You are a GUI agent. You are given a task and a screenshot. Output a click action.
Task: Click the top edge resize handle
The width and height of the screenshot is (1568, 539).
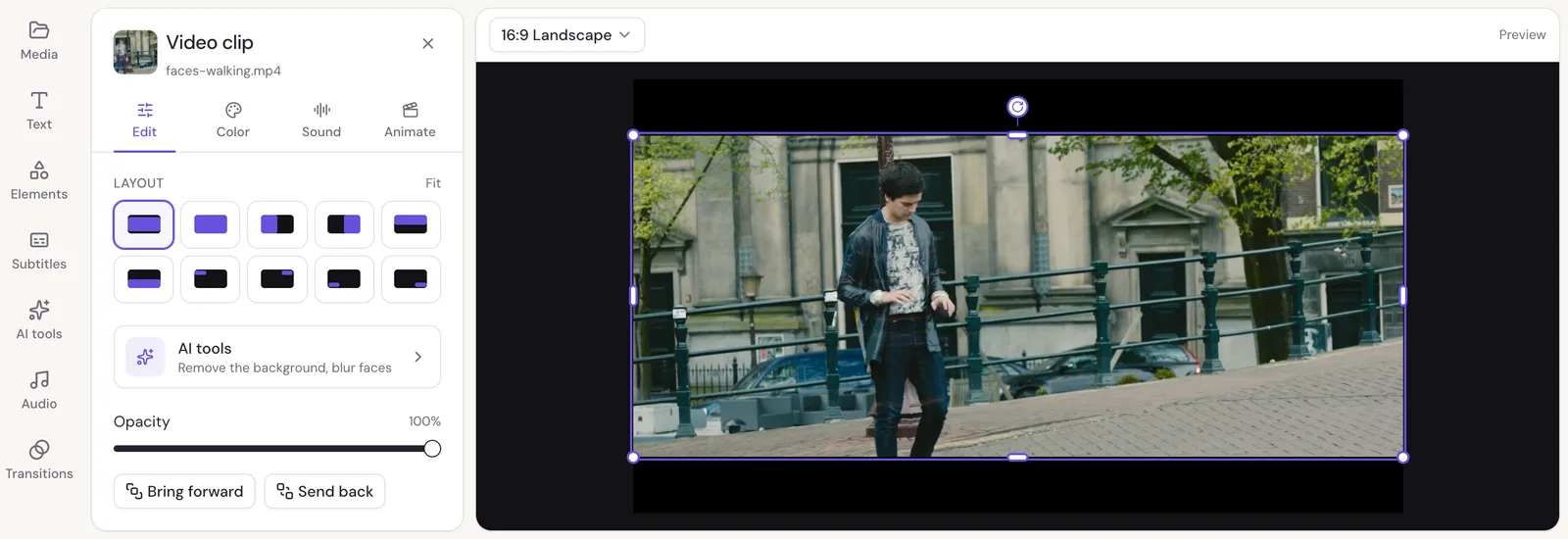1018,135
